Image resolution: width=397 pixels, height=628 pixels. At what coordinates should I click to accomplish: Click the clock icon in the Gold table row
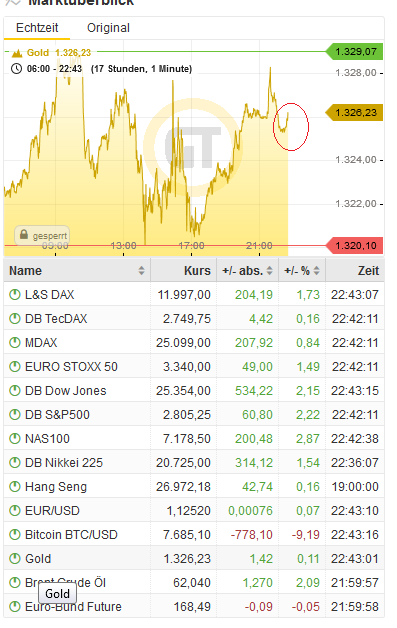click(x=15, y=559)
